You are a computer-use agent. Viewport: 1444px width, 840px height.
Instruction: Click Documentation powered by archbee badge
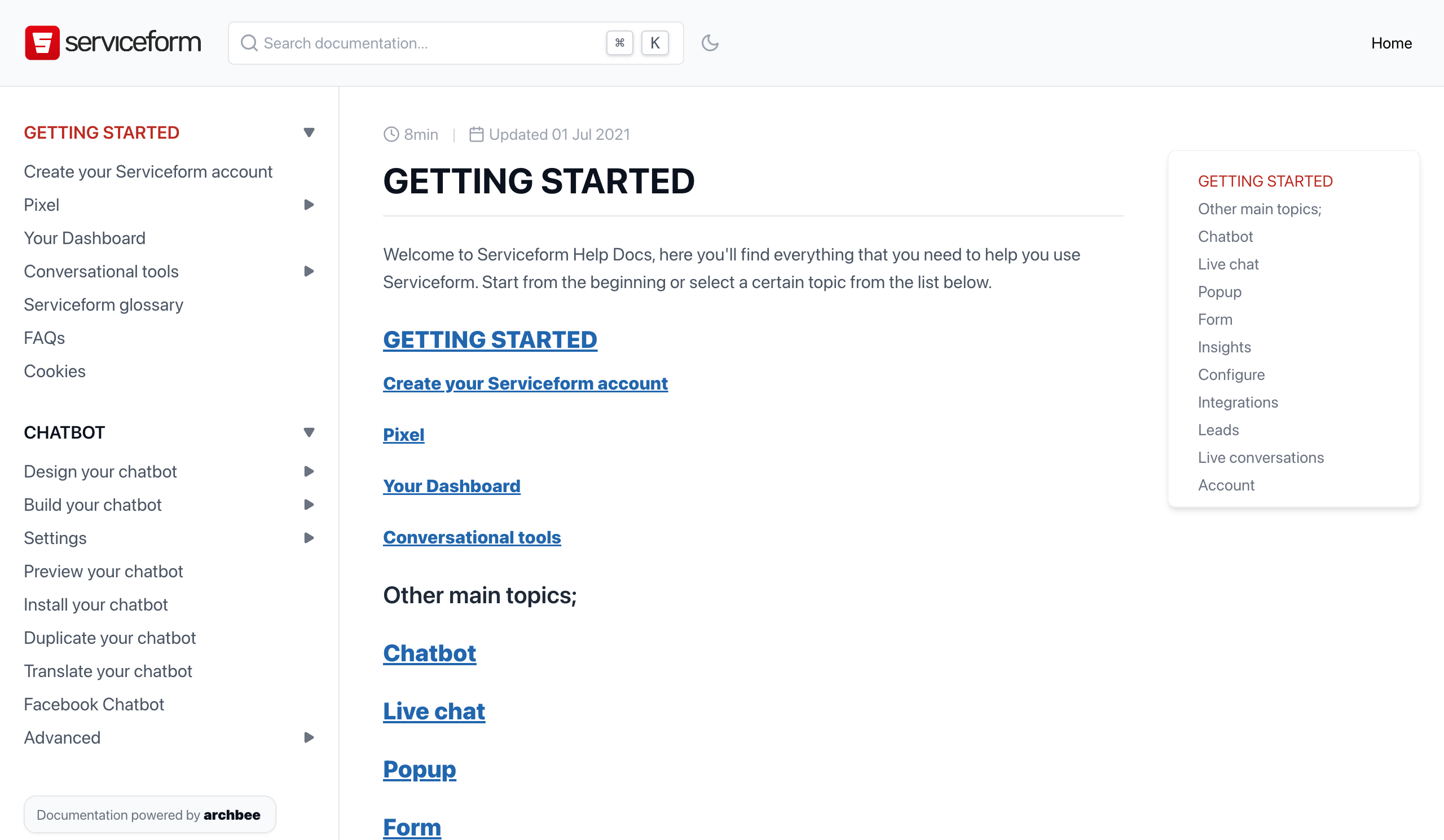coord(149,814)
